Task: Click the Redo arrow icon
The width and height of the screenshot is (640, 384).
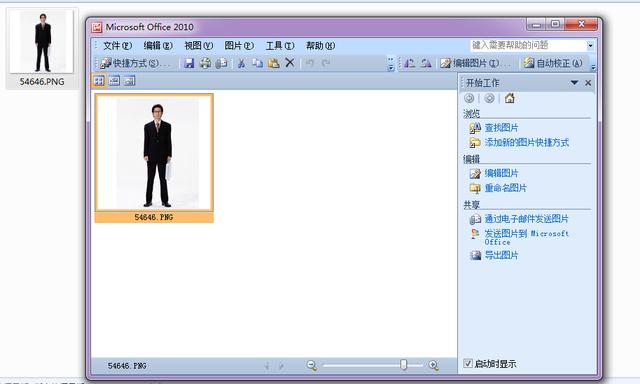Action: [326, 63]
